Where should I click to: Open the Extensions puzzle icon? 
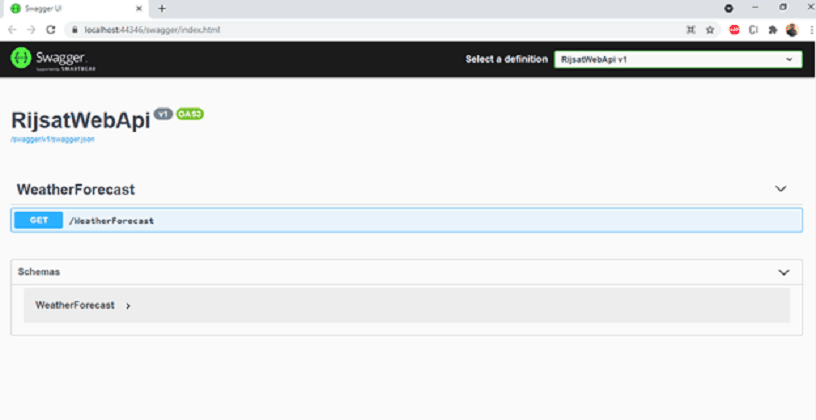point(773,30)
